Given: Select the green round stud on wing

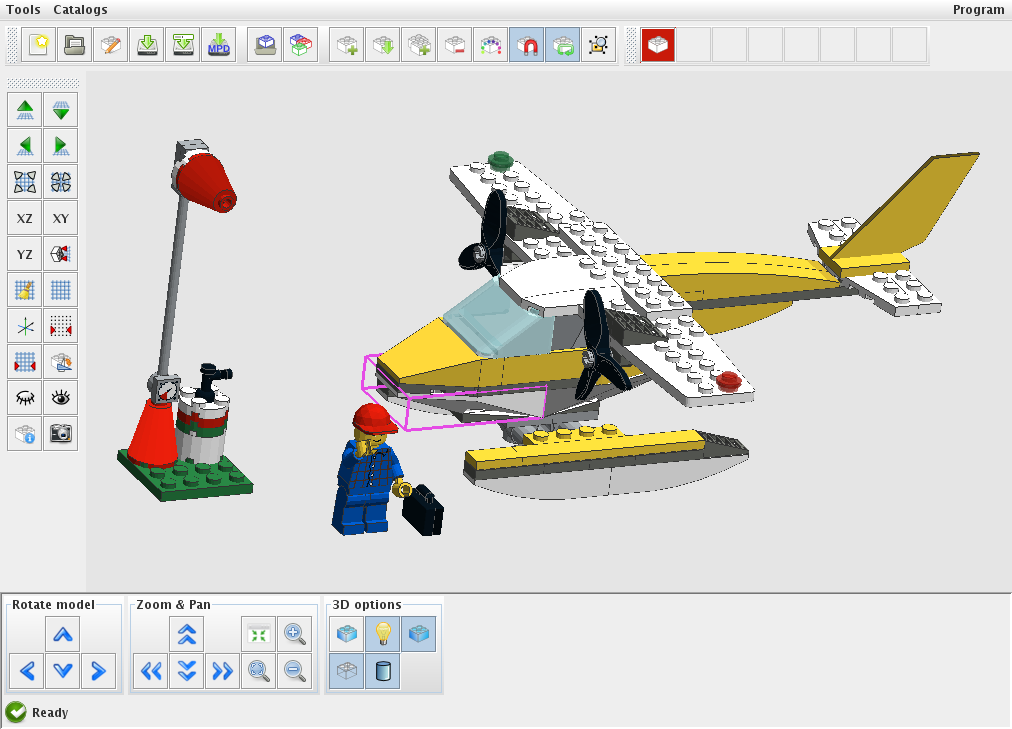Looking at the screenshot, I should [500, 159].
